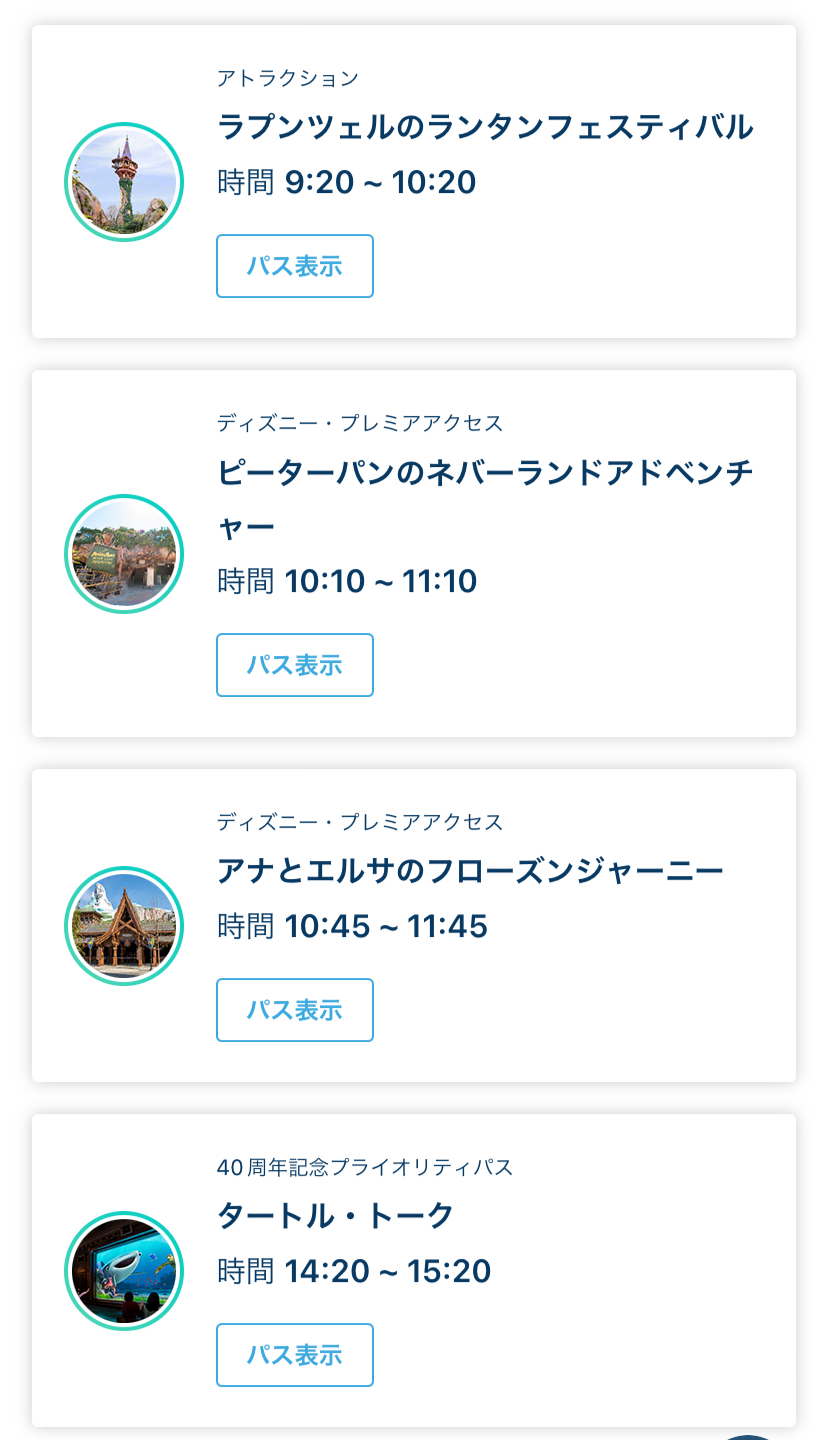Click the アトラクション label on first card
The image size is (828, 1440).
pos(287,78)
